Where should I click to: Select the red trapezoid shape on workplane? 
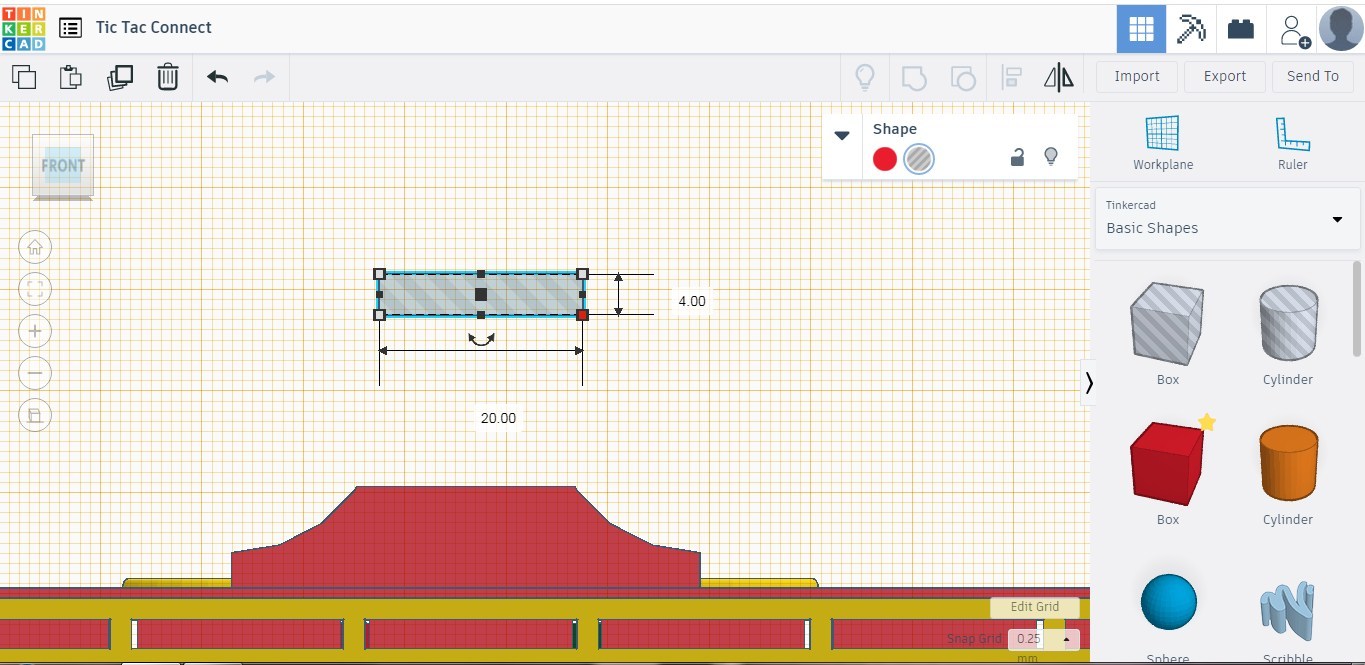[466, 535]
